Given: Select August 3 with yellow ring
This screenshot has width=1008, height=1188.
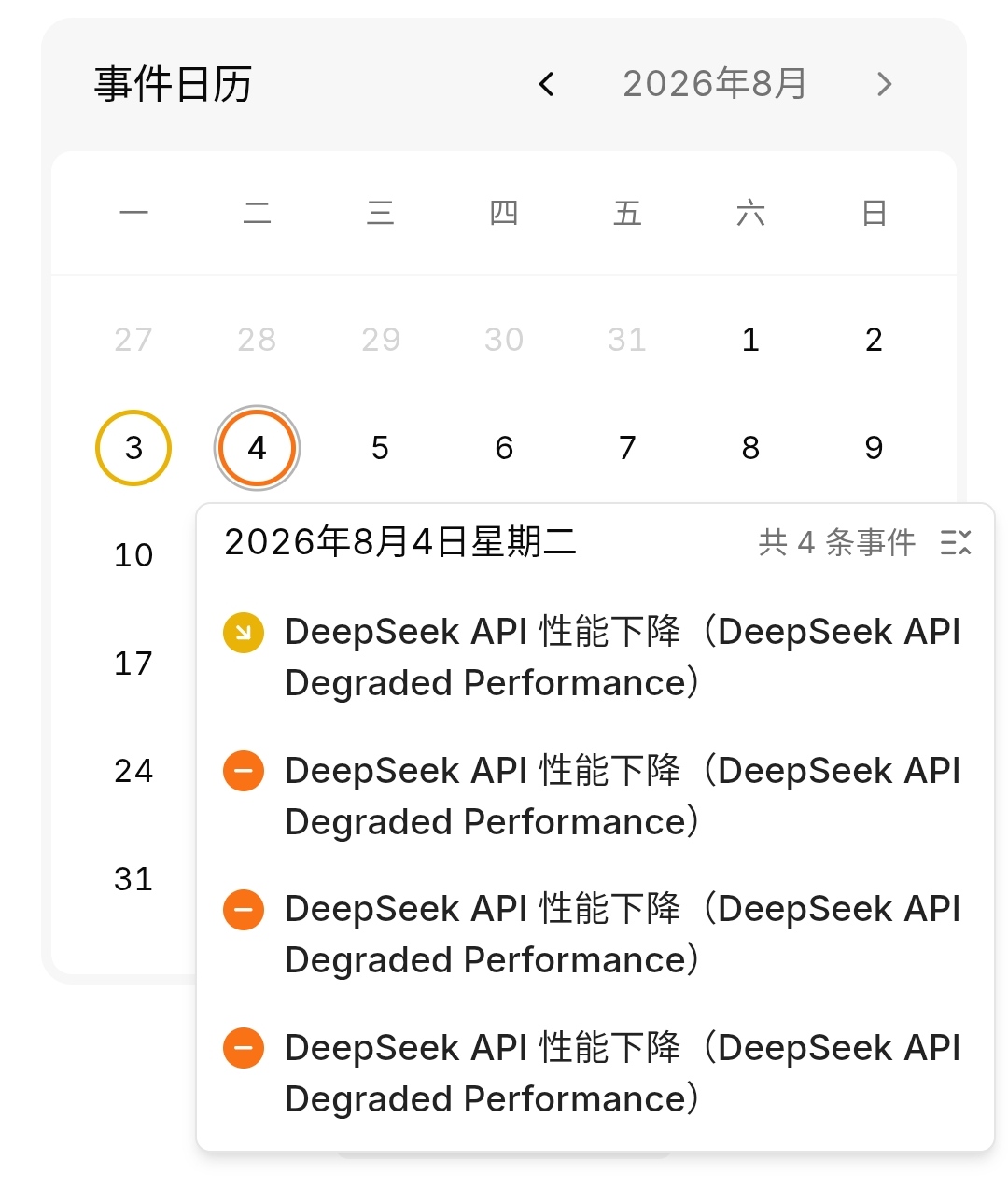Looking at the screenshot, I should pos(133,448).
